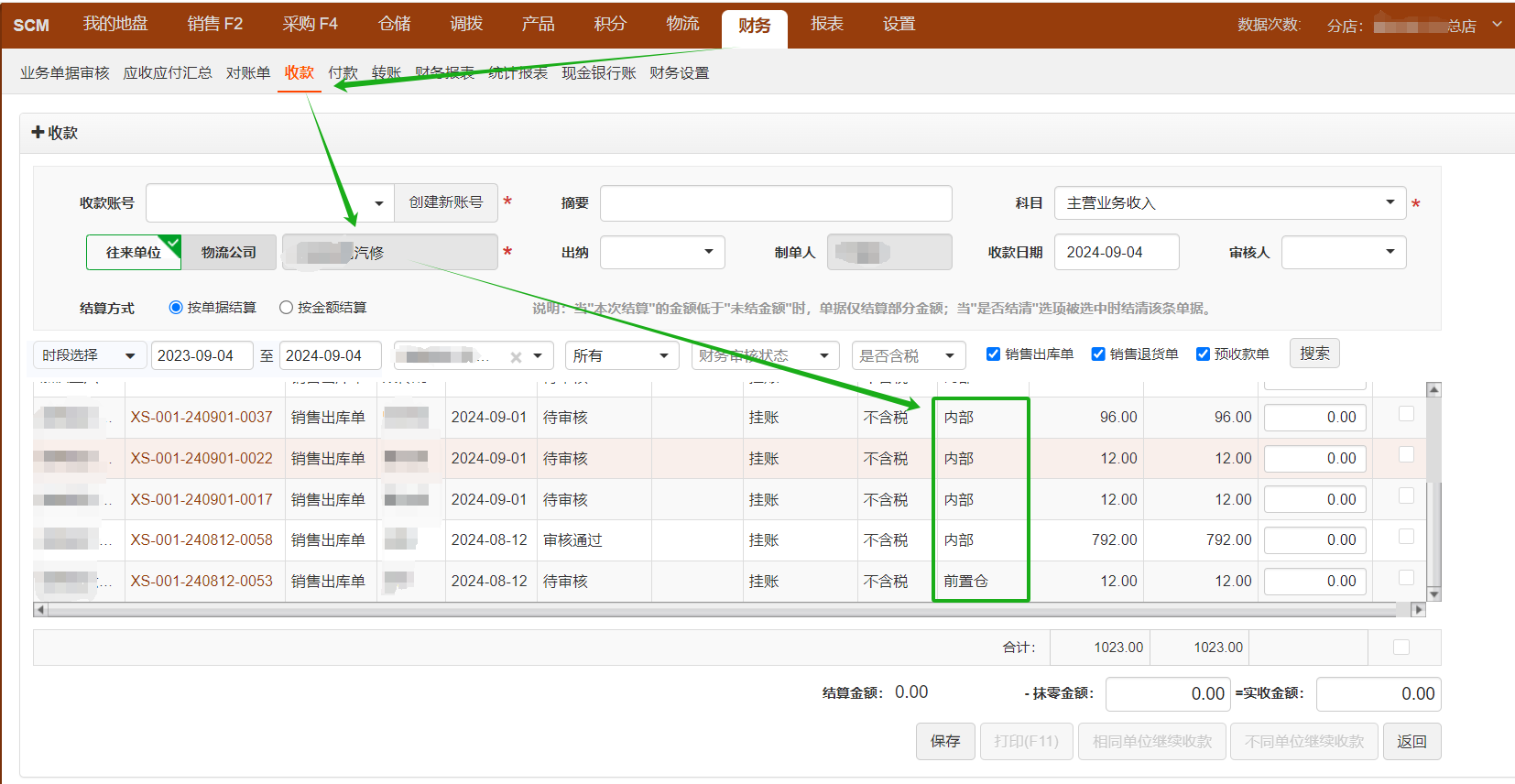Image resolution: width=1515 pixels, height=784 pixels.
Task: Click the table's scroll down arrow
Action: pos(1433,594)
